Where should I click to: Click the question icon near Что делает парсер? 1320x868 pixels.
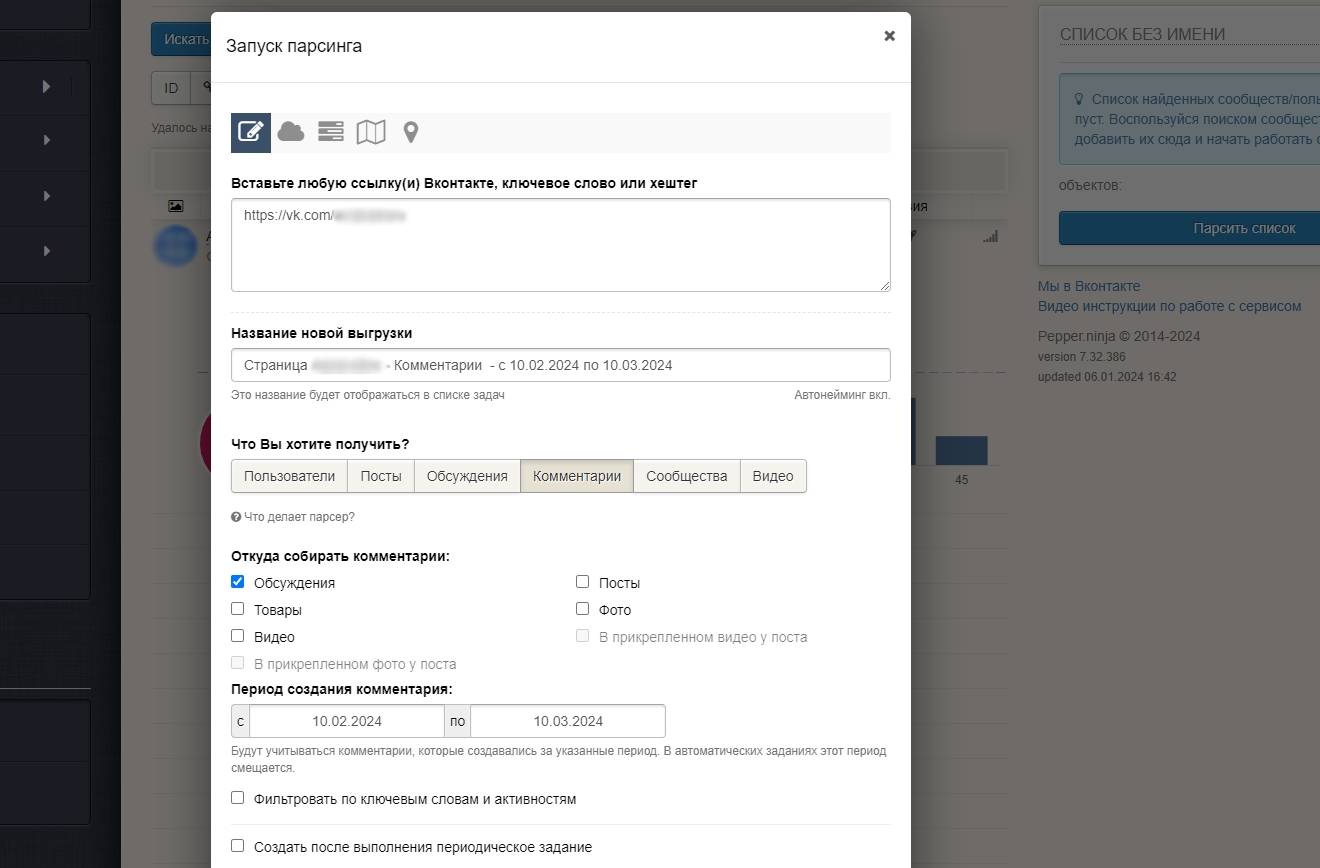click(x=236, y=517)
